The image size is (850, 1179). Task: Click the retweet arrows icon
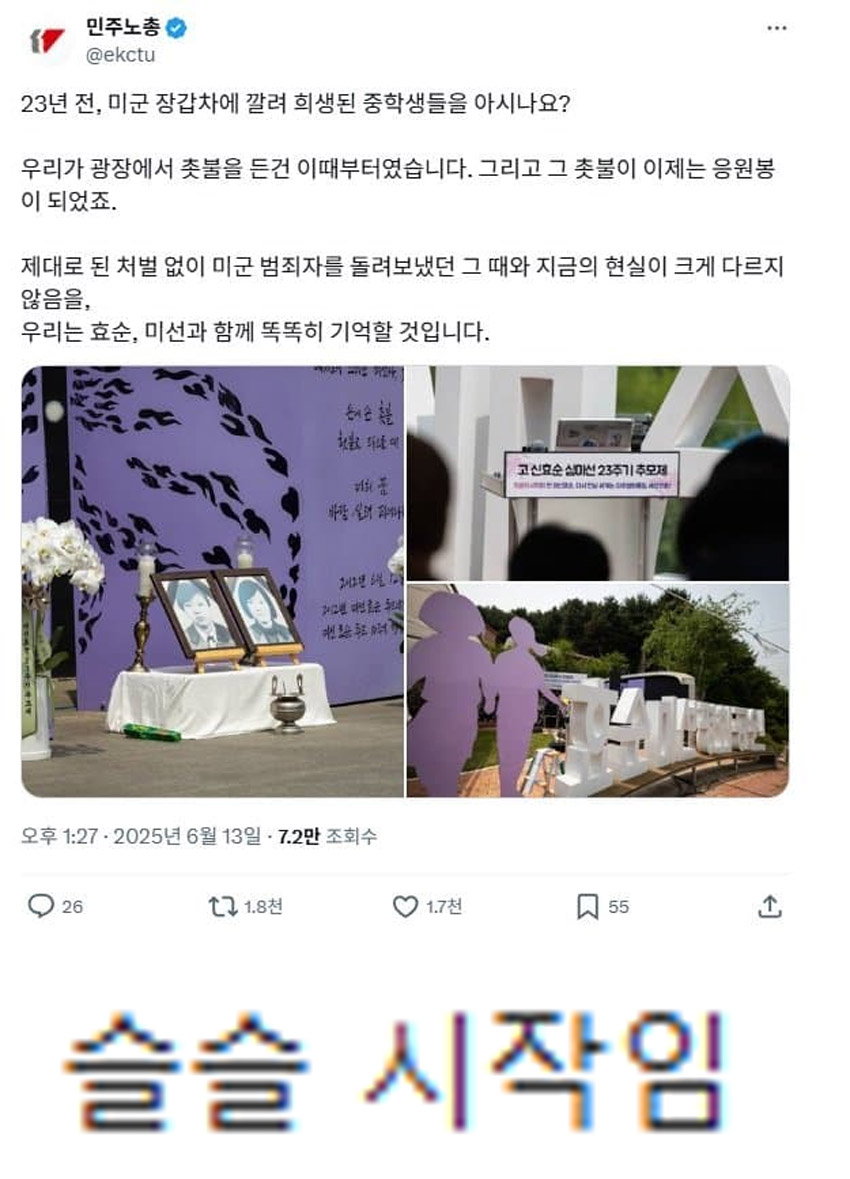click(x=223, y=906)
